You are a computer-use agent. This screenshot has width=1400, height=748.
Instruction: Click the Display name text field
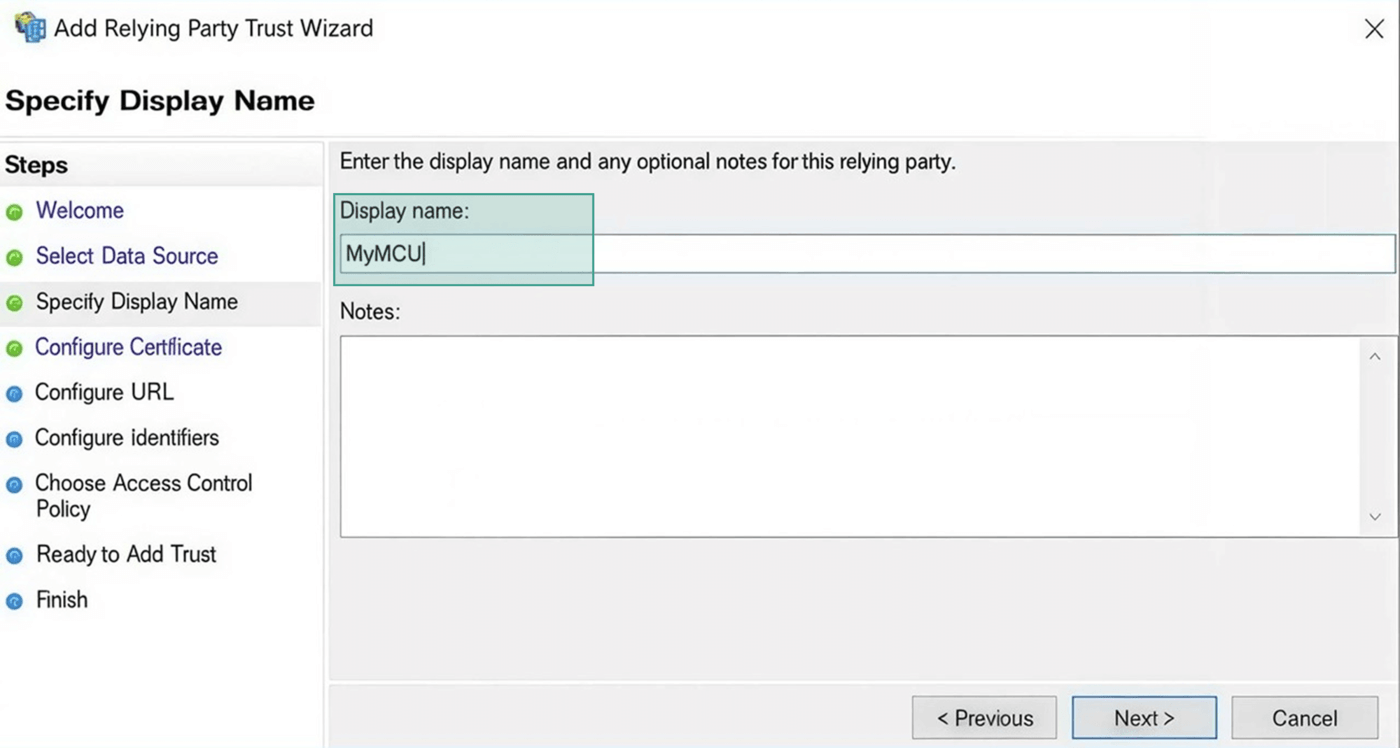pyautogui.click(x=866, y=254)
